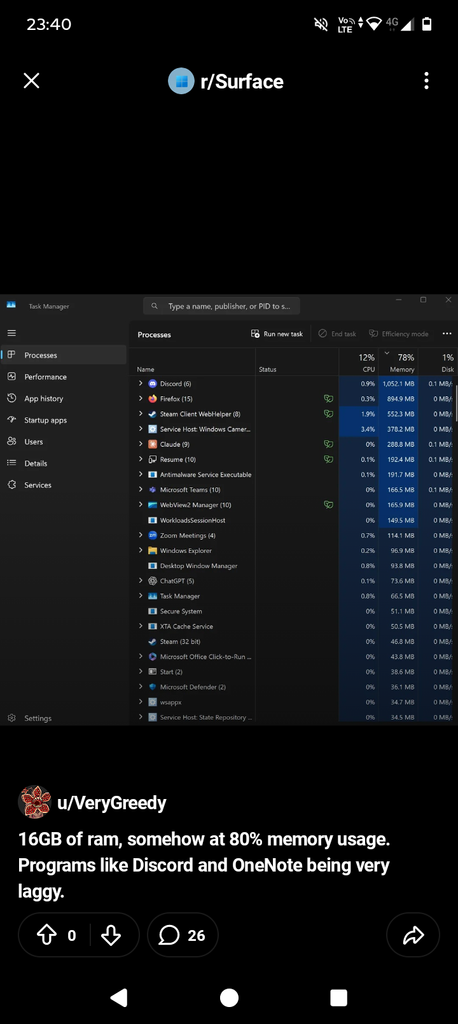Click Firefox's efficiency mode leaf icon
Image resolution: width=458 pixels, height=1024 pixels.
(329, 398)
